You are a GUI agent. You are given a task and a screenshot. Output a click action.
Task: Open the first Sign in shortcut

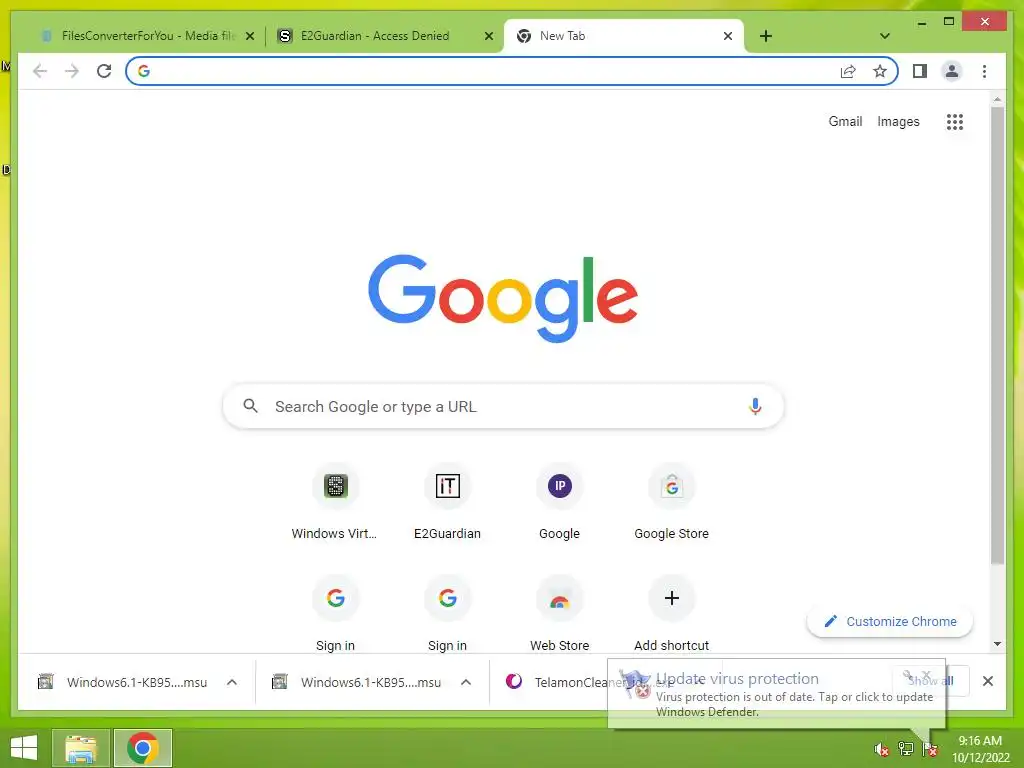click(335, 613)
